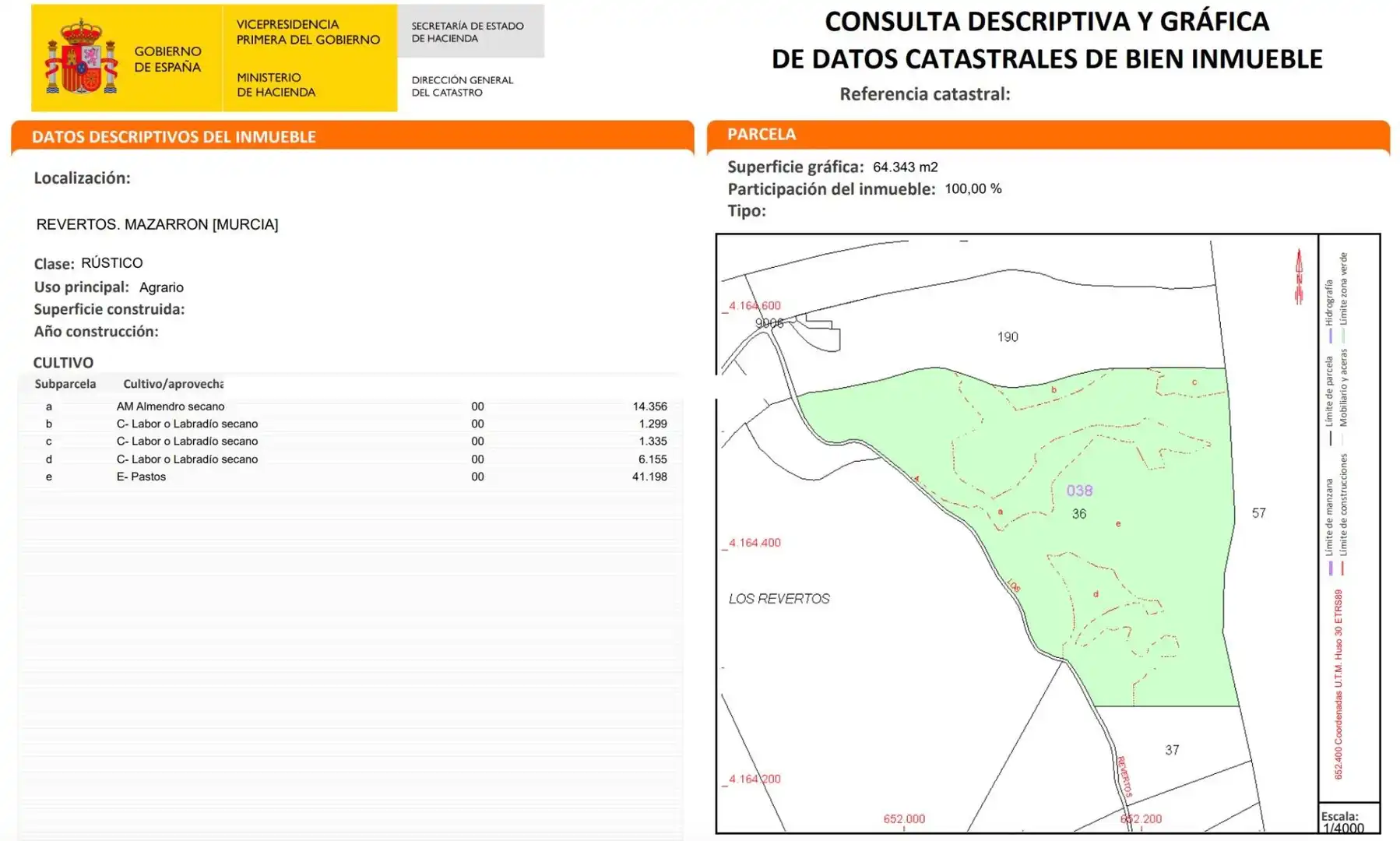This screenshot has height=841, width=1400.
Task: Click 'SECRETARÍA DE ESTADO DE HACIENDA' box
Action: pos(470,31)
